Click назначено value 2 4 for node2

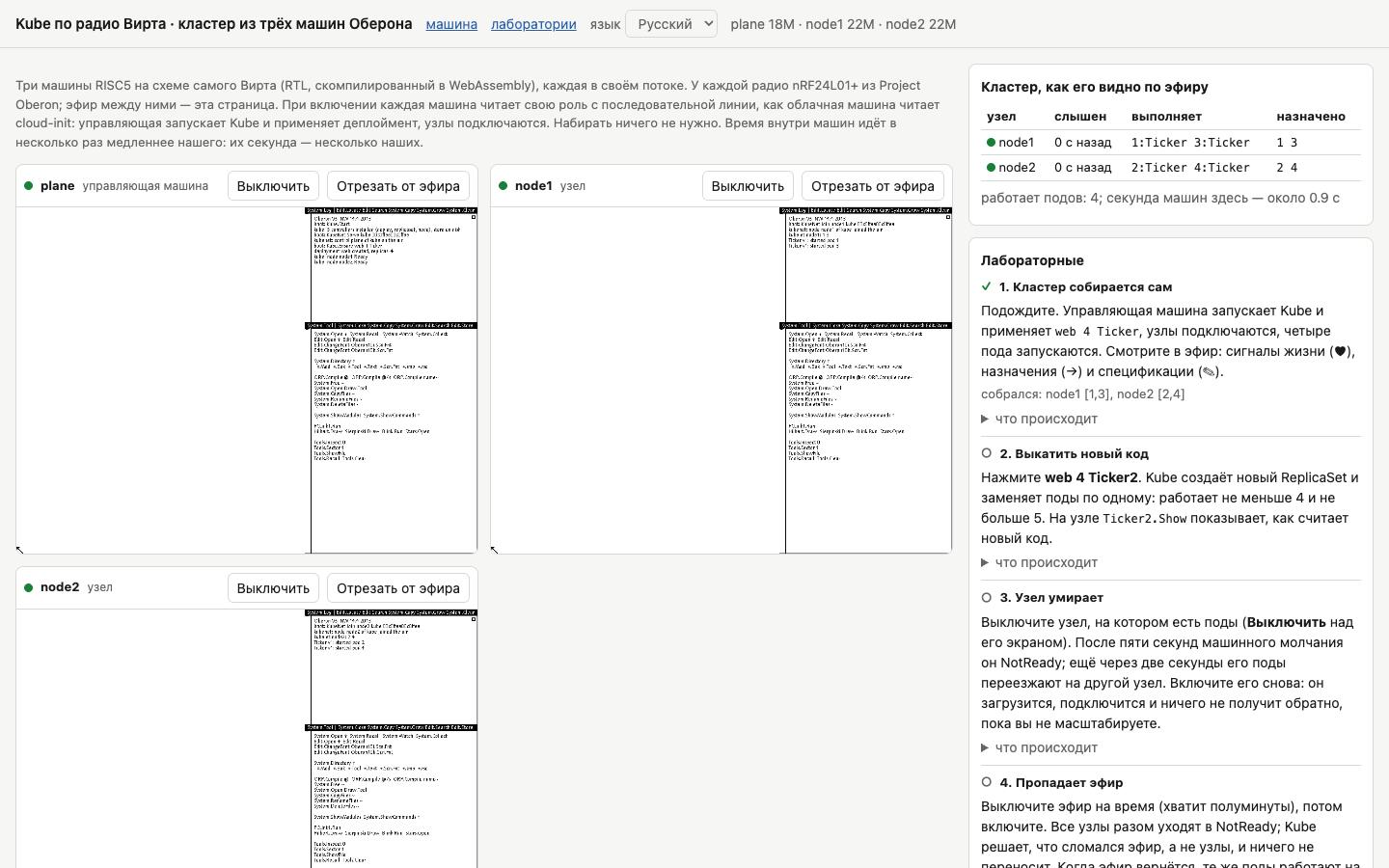[1287, 167]
